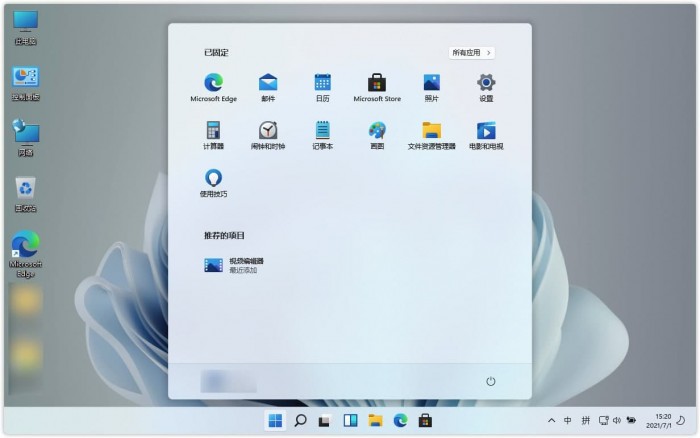Click the volume speaker tray icon
This screenshot has height=438, width=700.
[617, 421]
